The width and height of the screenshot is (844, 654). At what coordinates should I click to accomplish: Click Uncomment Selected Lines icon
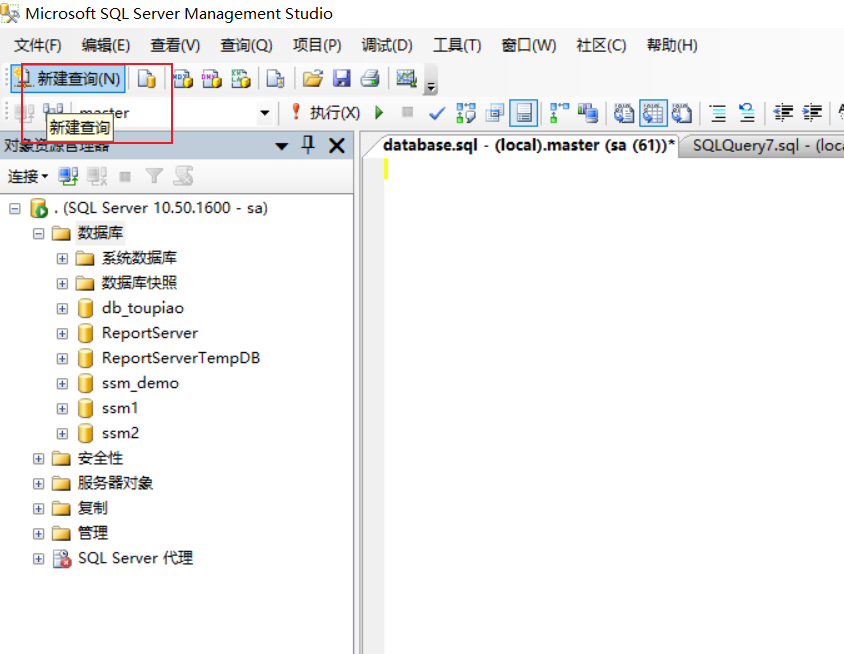[747, 113]
